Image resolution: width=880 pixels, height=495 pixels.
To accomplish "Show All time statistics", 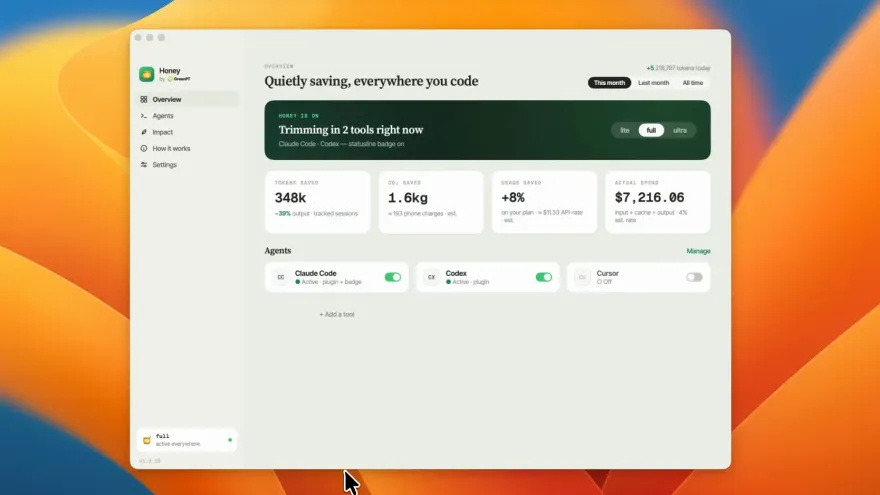I will [x=693, y=82].
